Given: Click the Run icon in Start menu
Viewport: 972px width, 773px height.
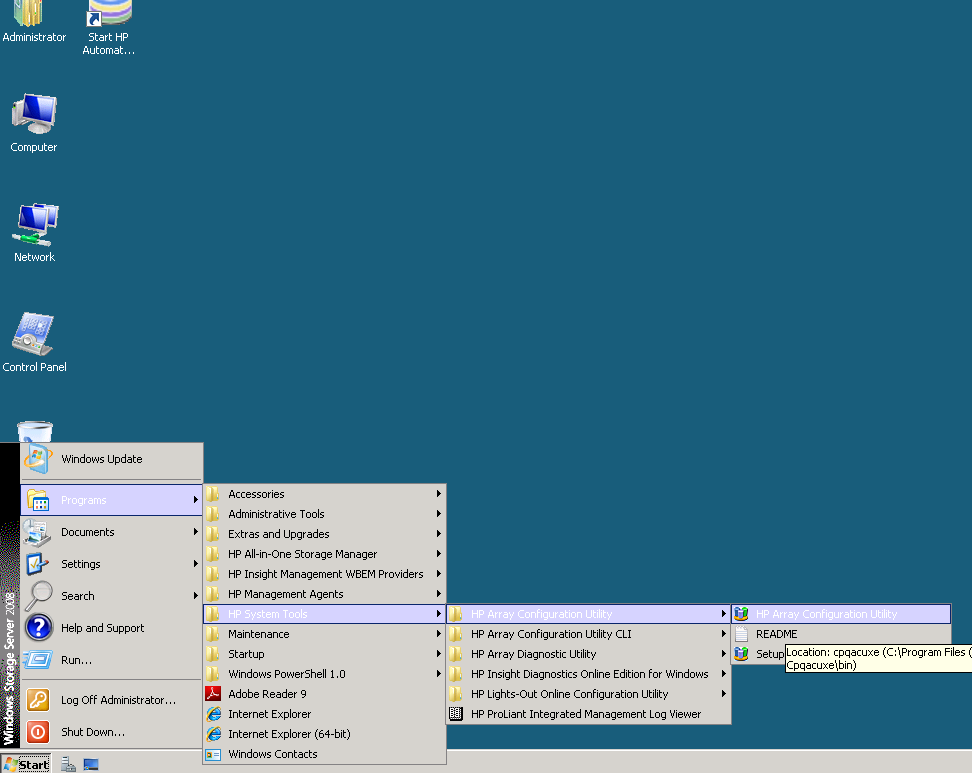Looking at the screenshot, I should point(38,660).
